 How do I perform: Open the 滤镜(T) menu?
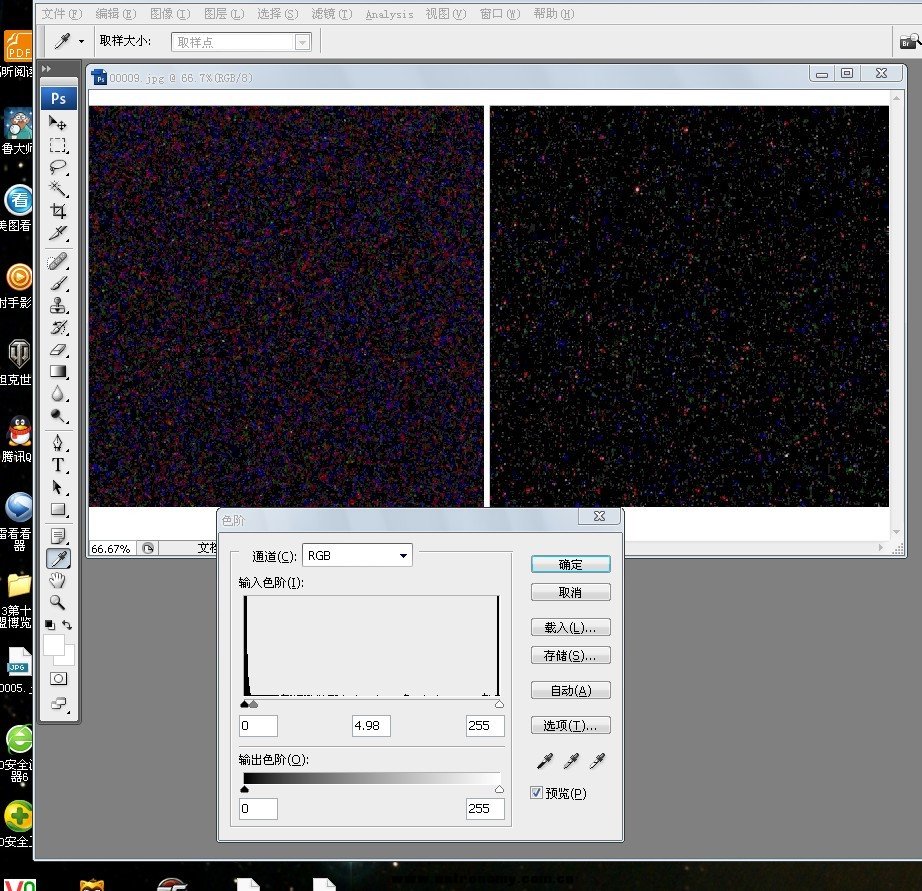332,14
